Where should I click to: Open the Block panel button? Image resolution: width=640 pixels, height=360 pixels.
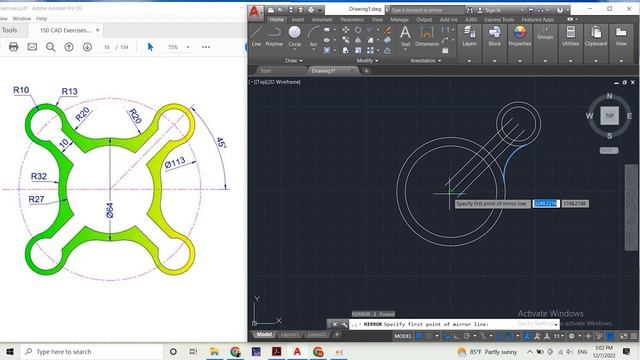coord(495,36)
